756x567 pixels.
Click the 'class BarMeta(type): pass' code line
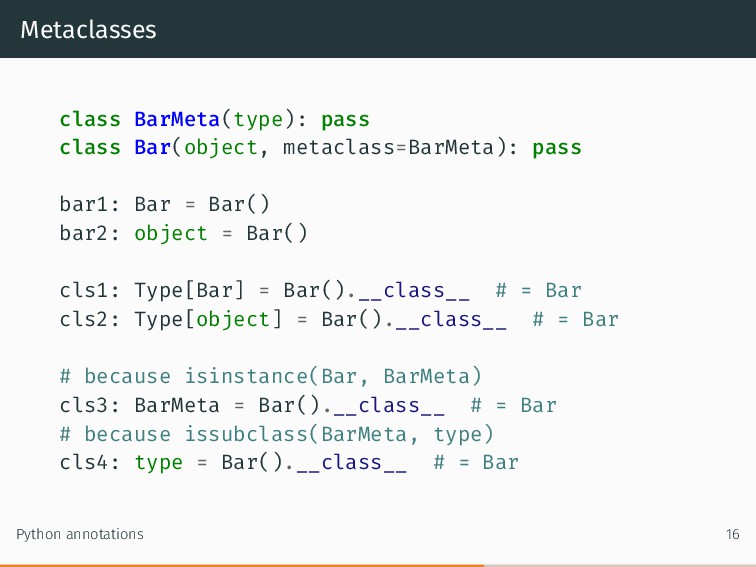click(x=215, y=119)
